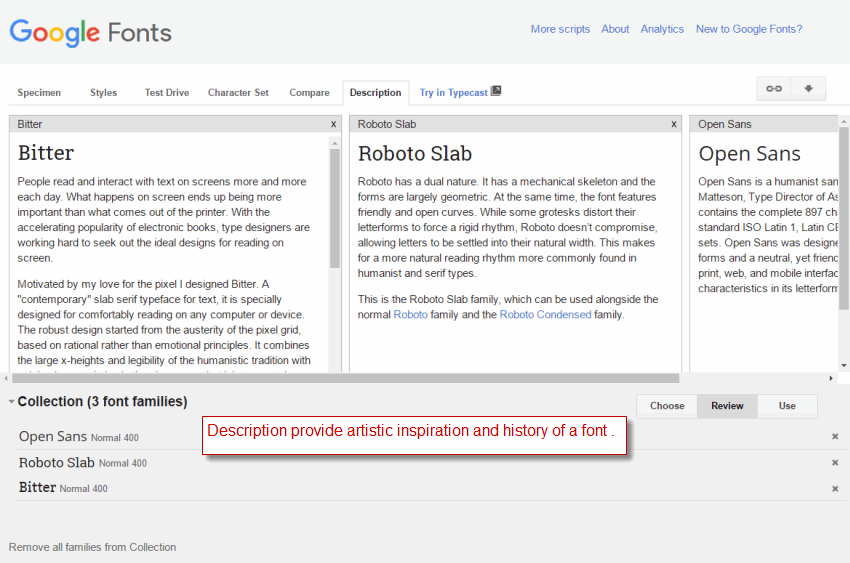This screenshot has width=850, height=563.
Task: Click Remove all families from Collection
Action: tap(93, 547)
